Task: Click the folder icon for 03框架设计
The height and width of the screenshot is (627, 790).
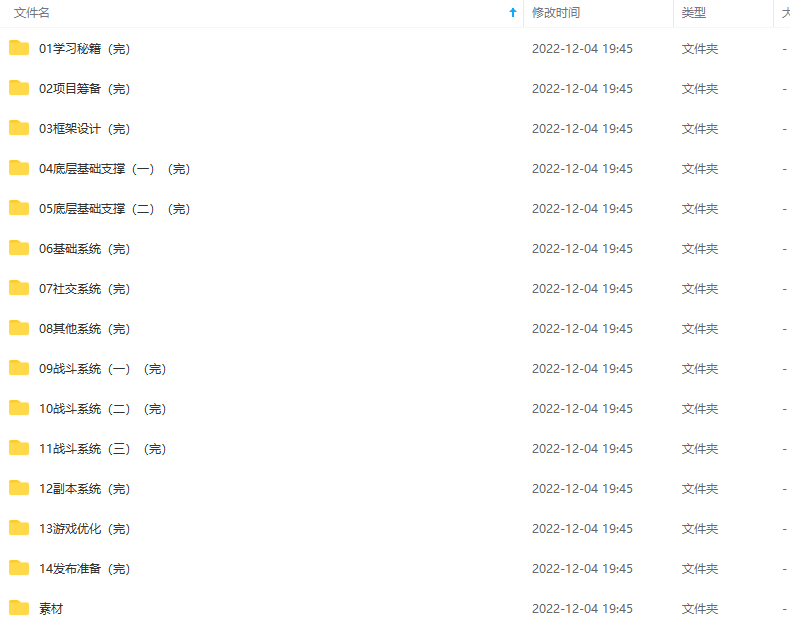Action: pyautogui.click(x=19, y=128)
